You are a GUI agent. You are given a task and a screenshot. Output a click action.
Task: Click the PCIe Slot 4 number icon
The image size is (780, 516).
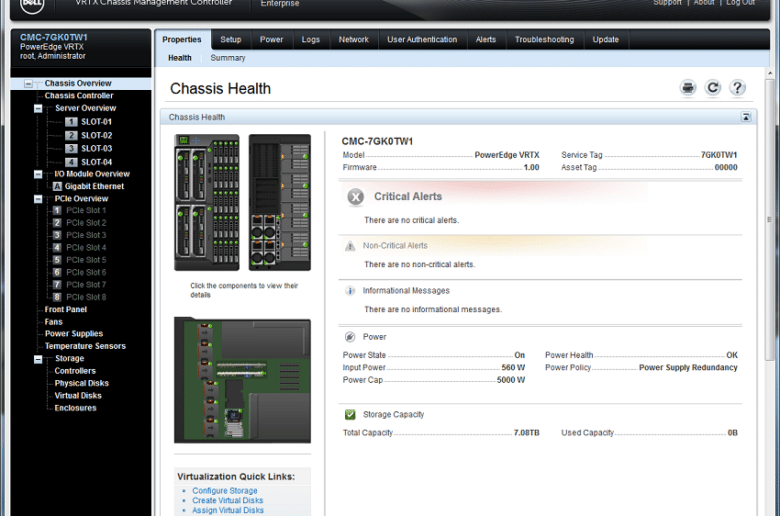coord(57,247)
